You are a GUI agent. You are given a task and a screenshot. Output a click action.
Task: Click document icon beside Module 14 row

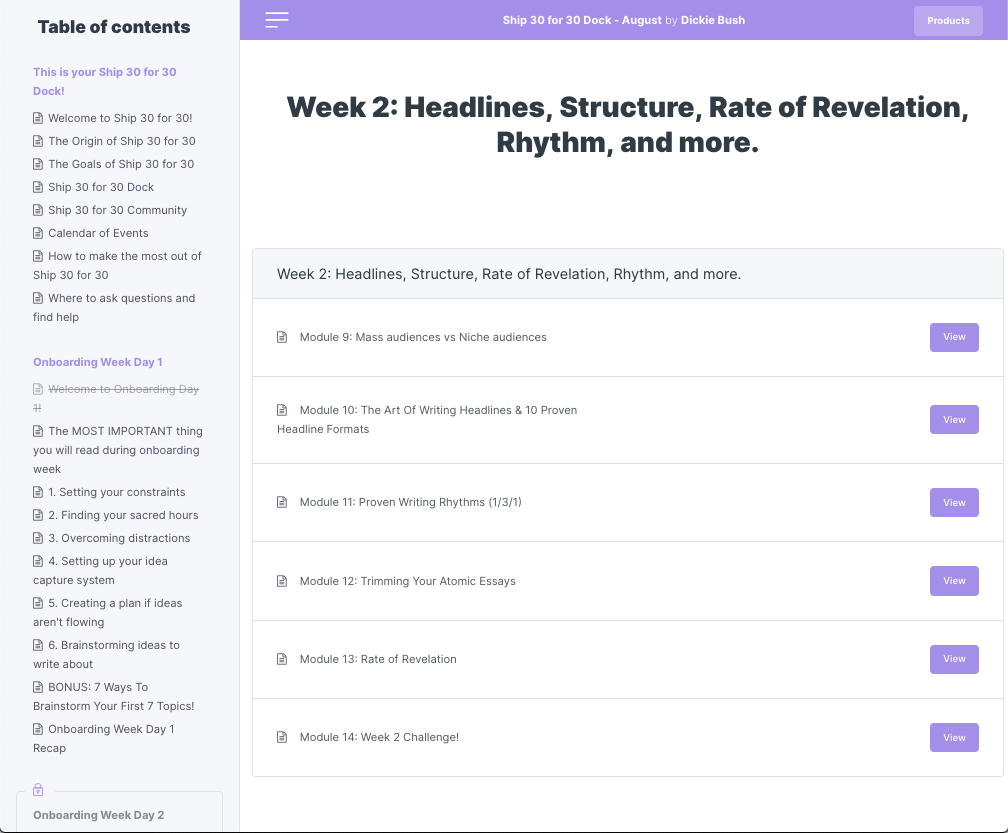282,737
